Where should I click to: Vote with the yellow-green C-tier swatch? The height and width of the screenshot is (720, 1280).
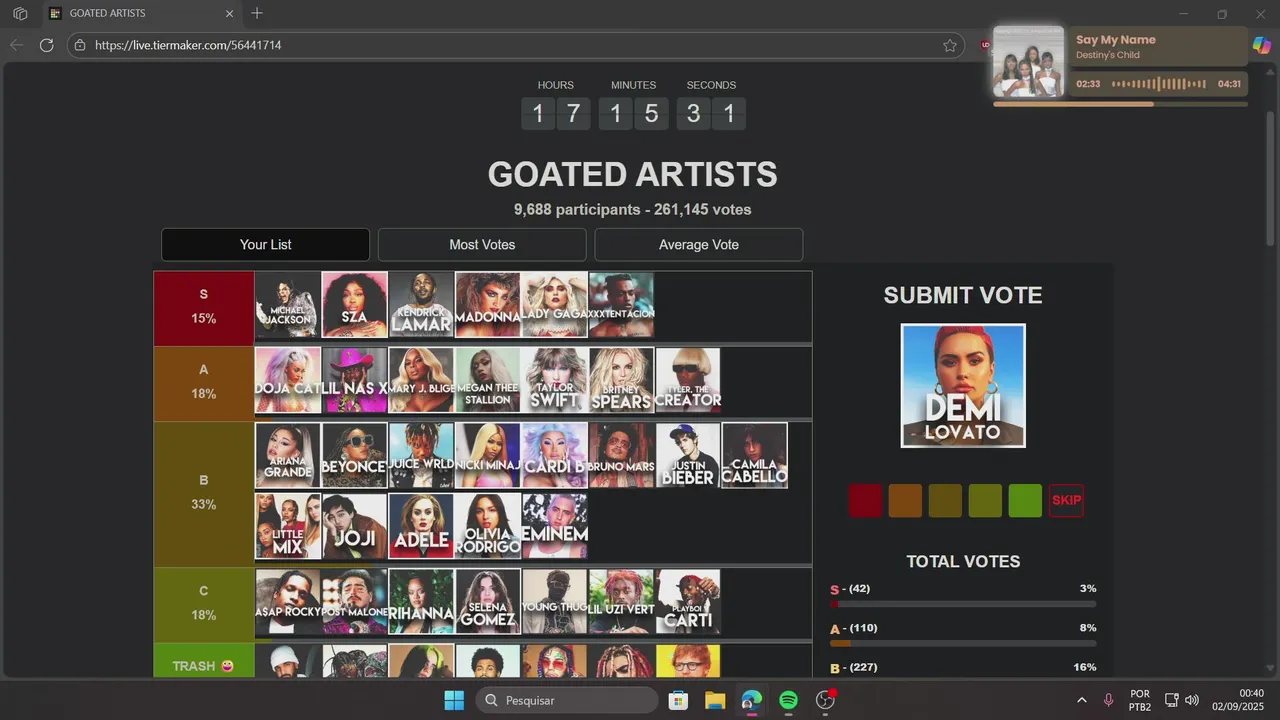985,500
